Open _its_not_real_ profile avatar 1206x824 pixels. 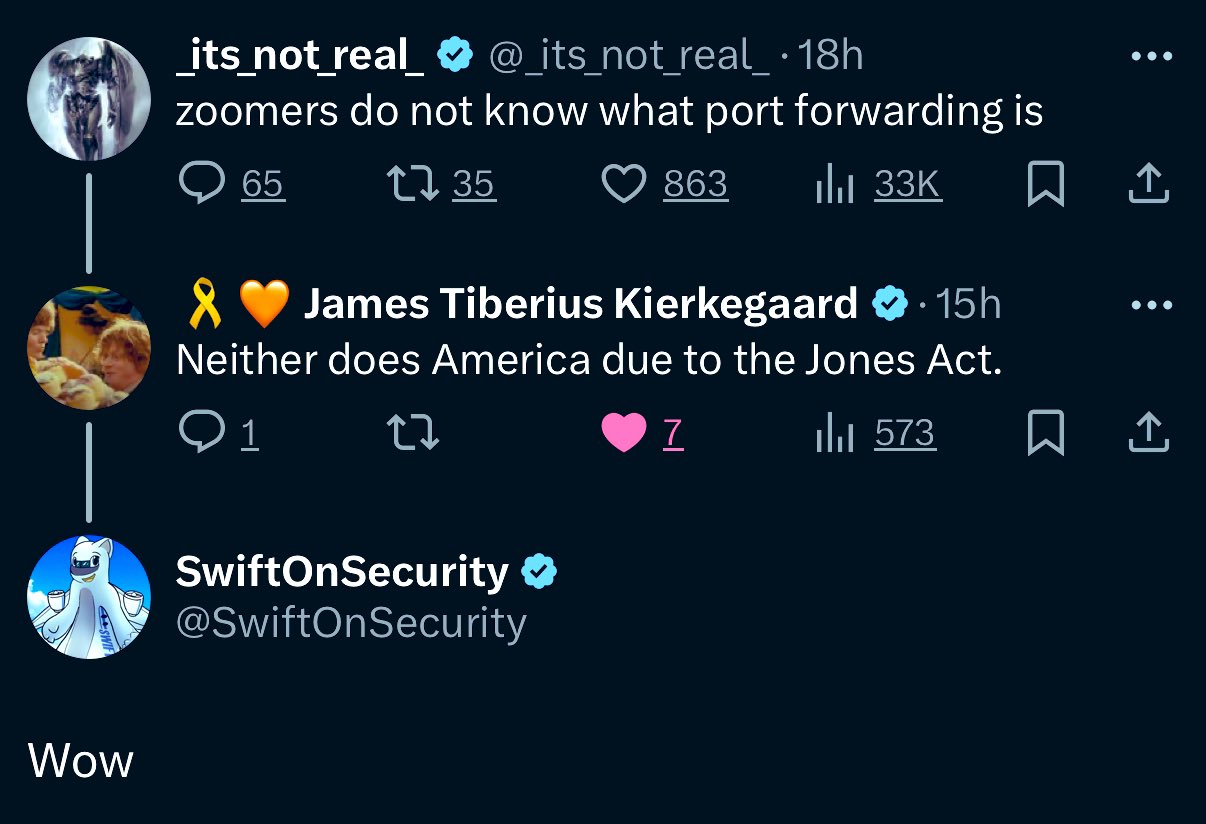click(88, 99)
